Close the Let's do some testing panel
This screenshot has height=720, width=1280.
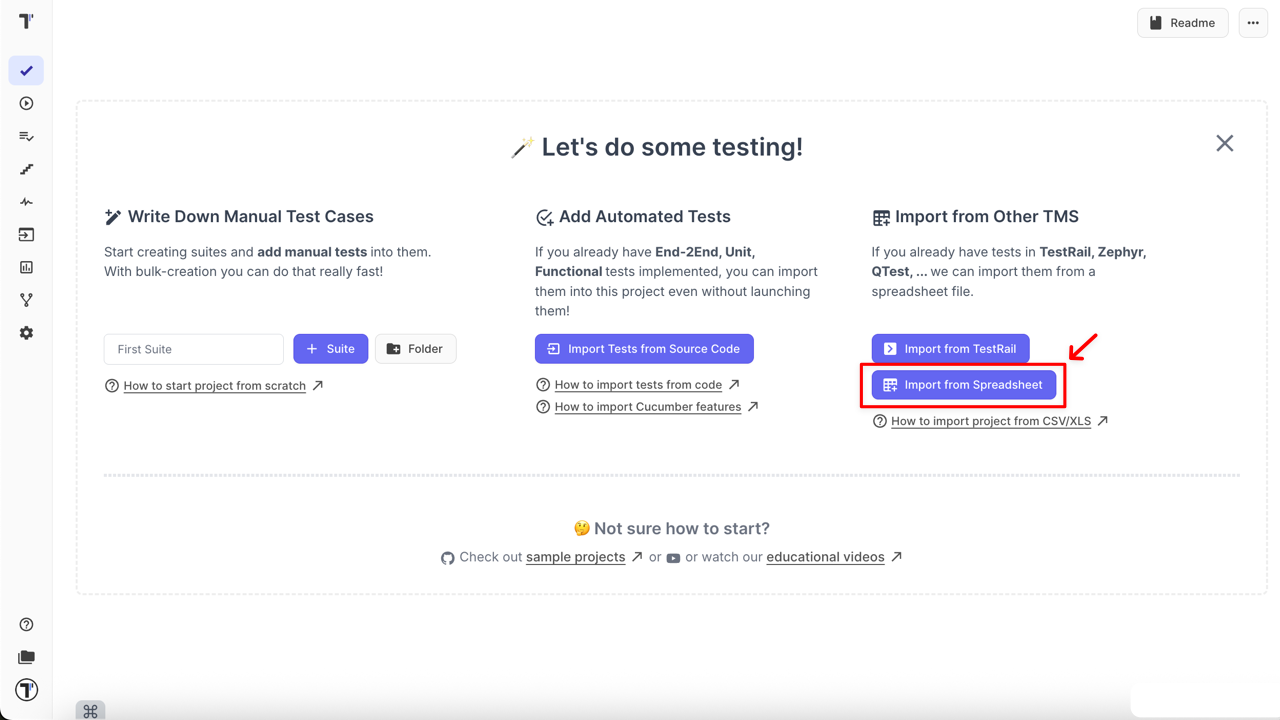(1224, 144)
